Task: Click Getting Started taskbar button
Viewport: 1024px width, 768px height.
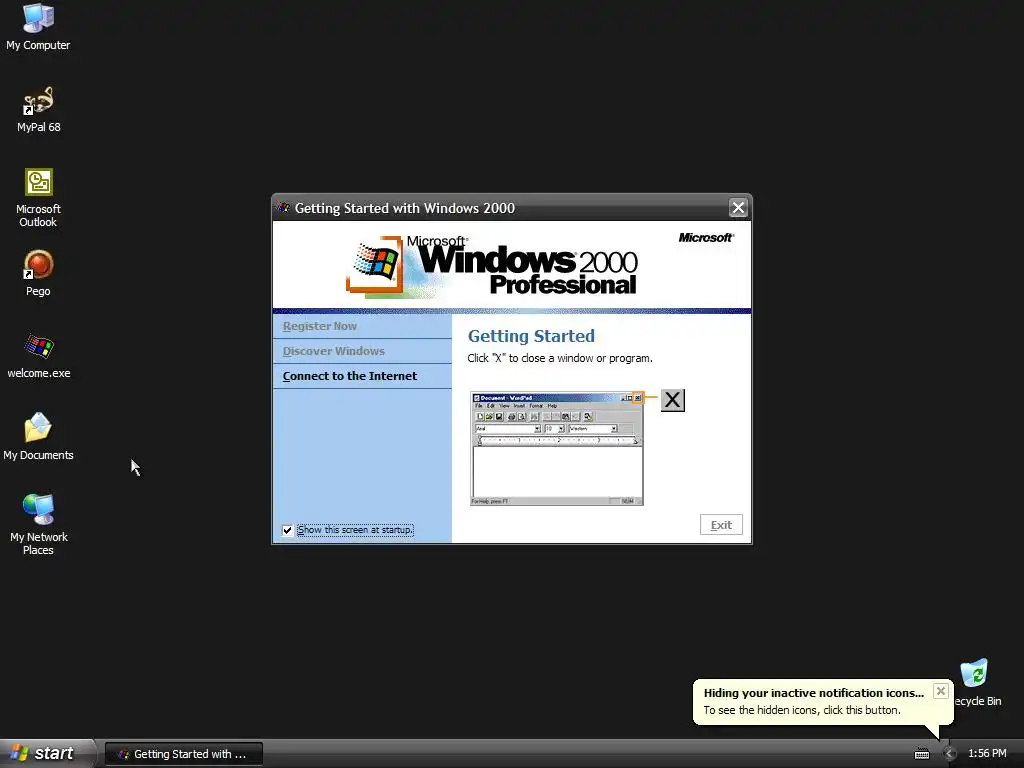Action: [x=184, y=754]
